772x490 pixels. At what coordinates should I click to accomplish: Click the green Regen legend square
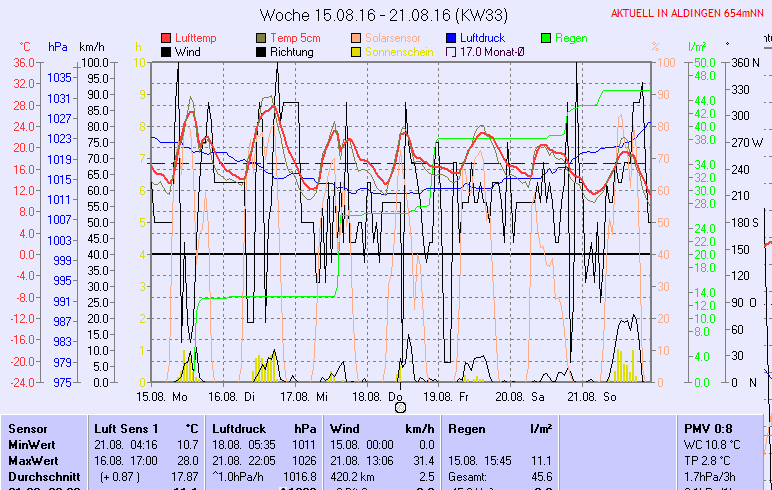click(x=546, y=38)
